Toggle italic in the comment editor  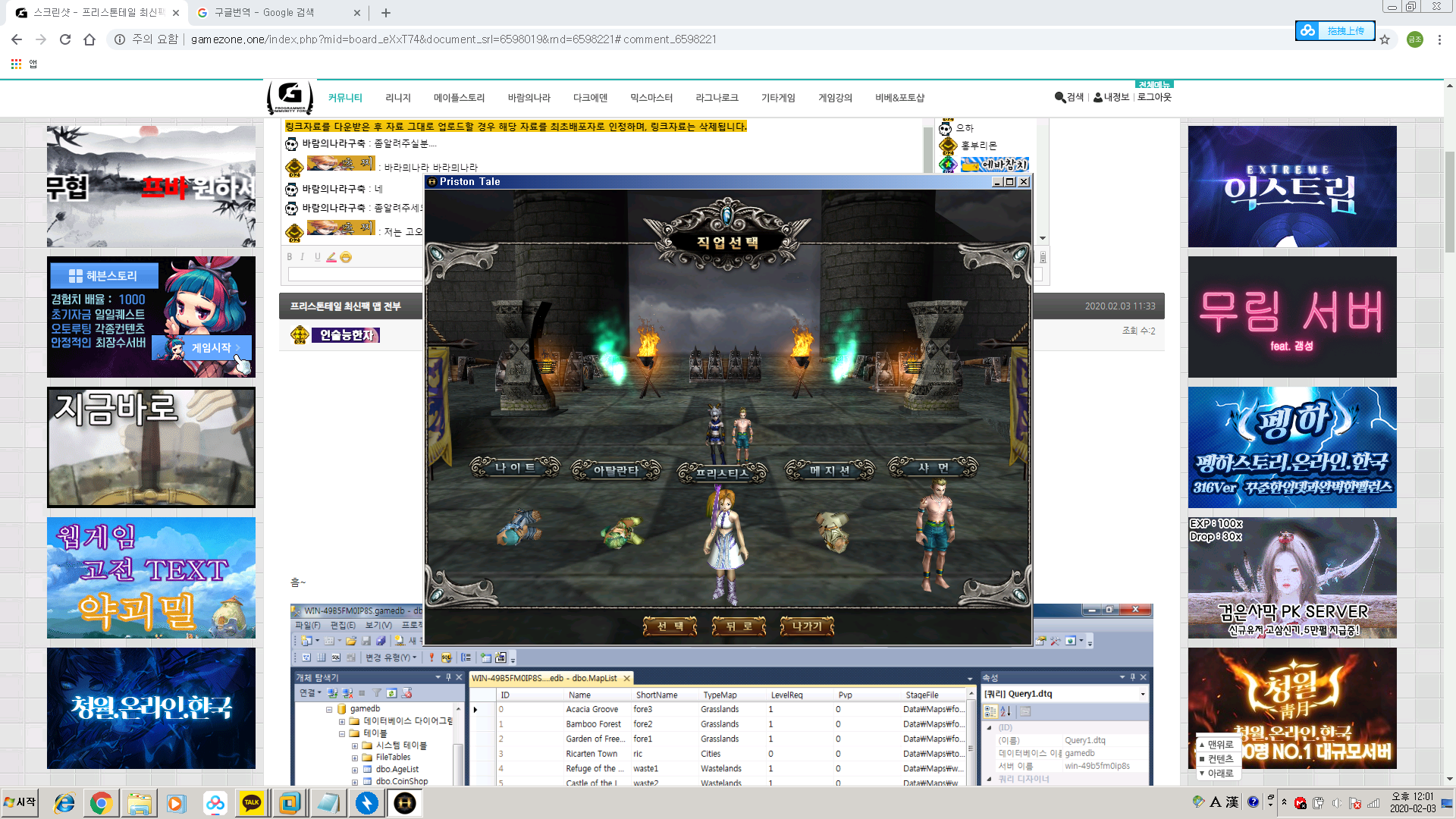coord(302,257)
